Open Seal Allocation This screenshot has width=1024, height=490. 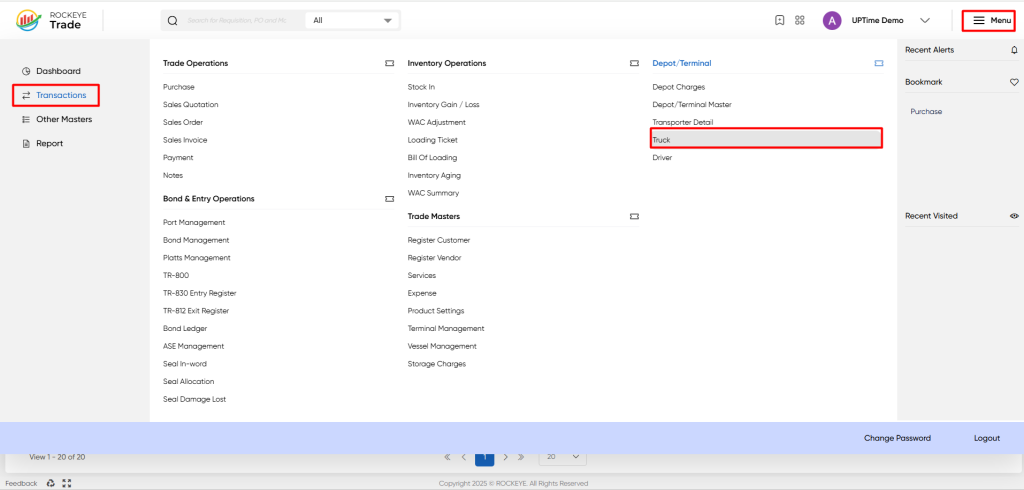[189, 382]
